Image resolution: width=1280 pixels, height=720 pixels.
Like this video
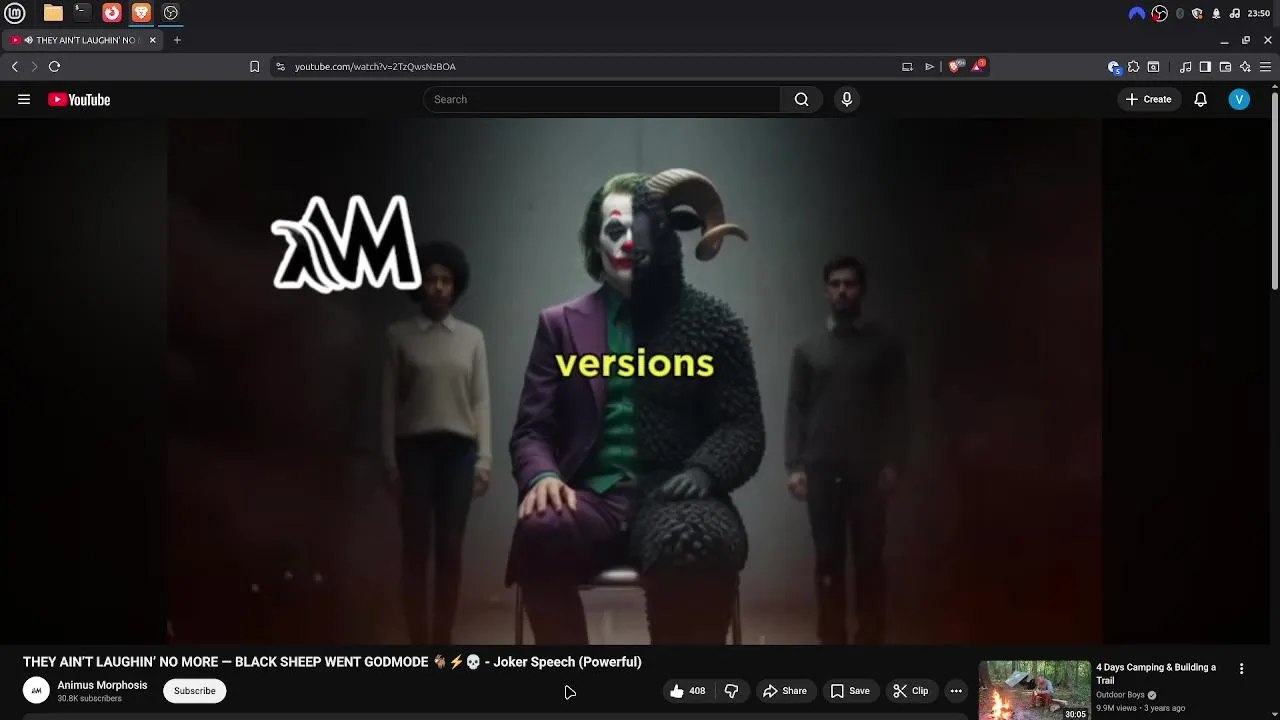(688, 691)
